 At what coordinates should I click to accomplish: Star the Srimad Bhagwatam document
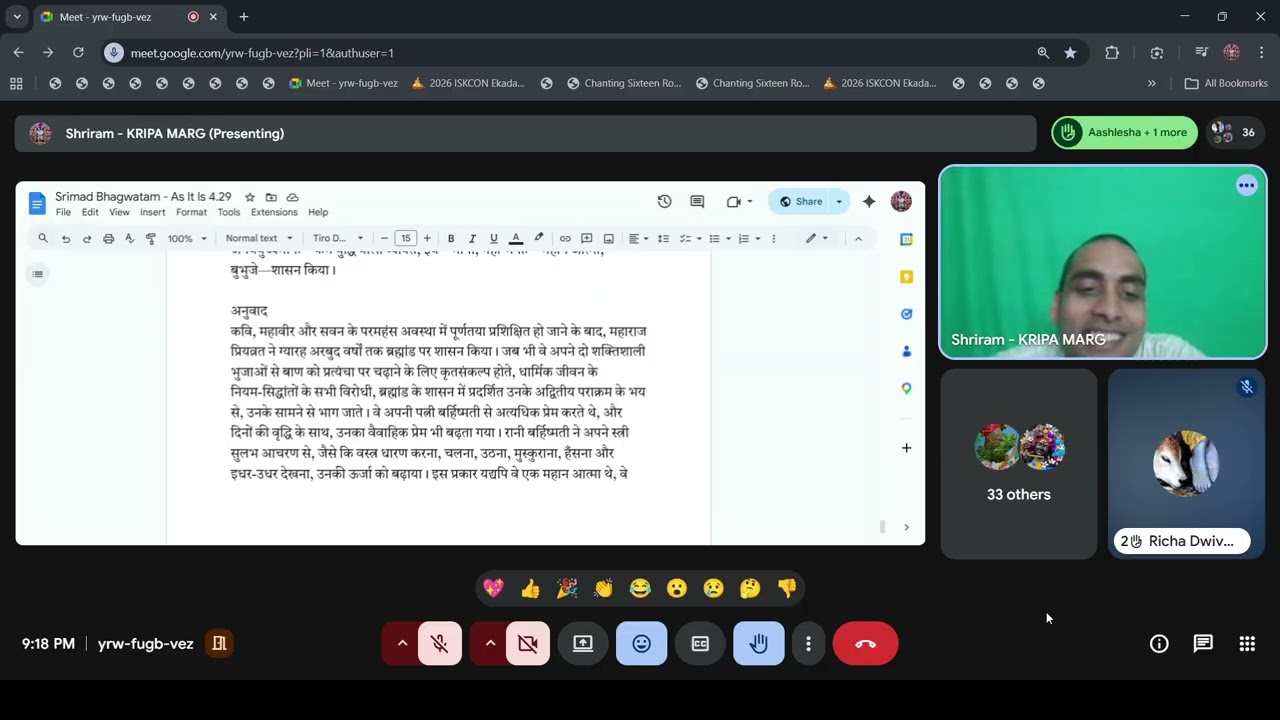tap(250, 197)
